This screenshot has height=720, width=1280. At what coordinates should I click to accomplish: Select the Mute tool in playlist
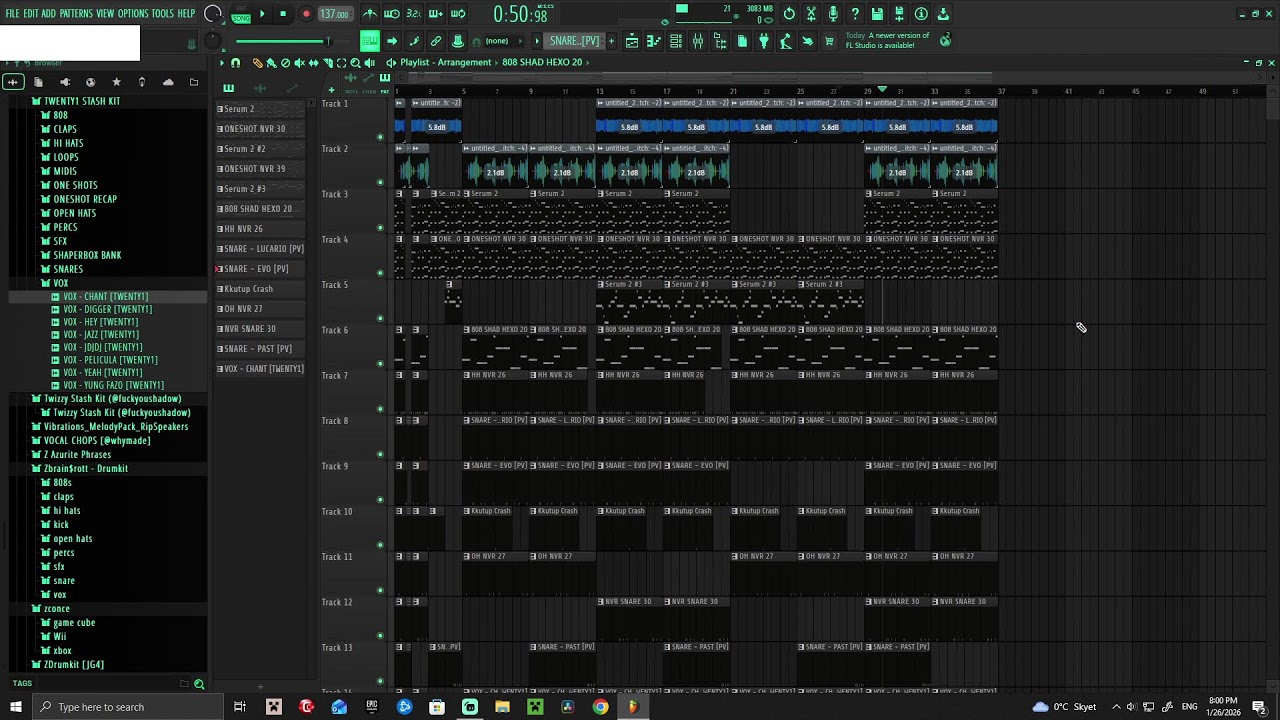coord(299,62)
